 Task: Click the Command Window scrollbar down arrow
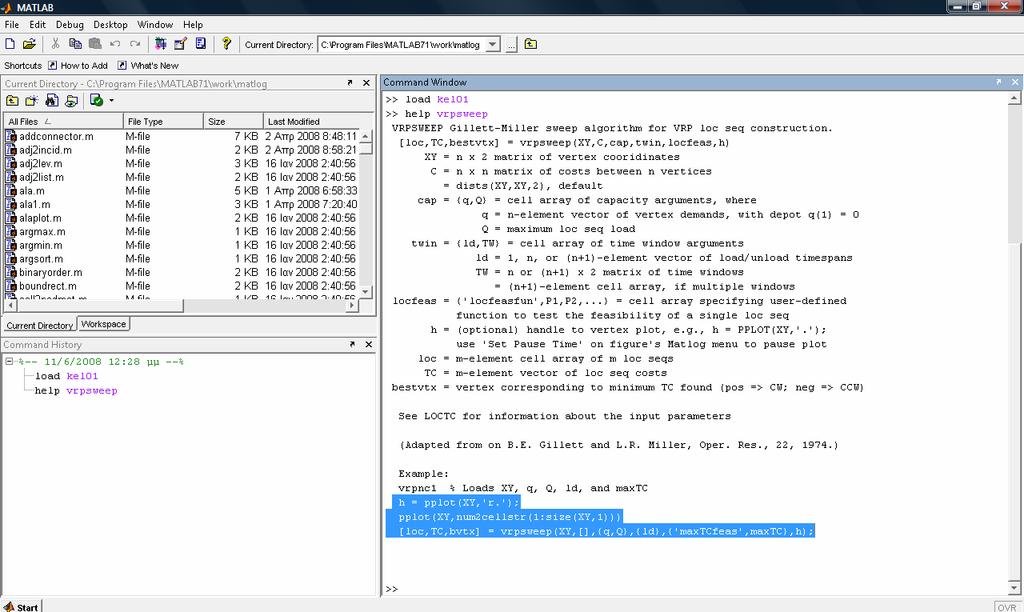1014,587
